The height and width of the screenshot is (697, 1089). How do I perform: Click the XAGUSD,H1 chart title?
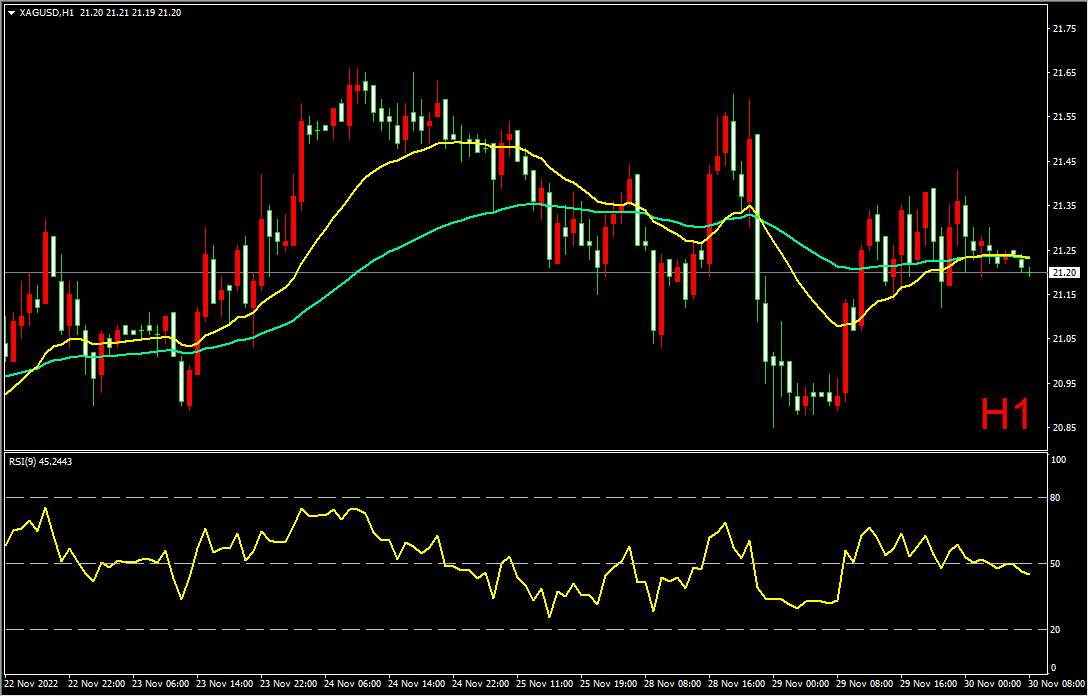click(47, 12)
